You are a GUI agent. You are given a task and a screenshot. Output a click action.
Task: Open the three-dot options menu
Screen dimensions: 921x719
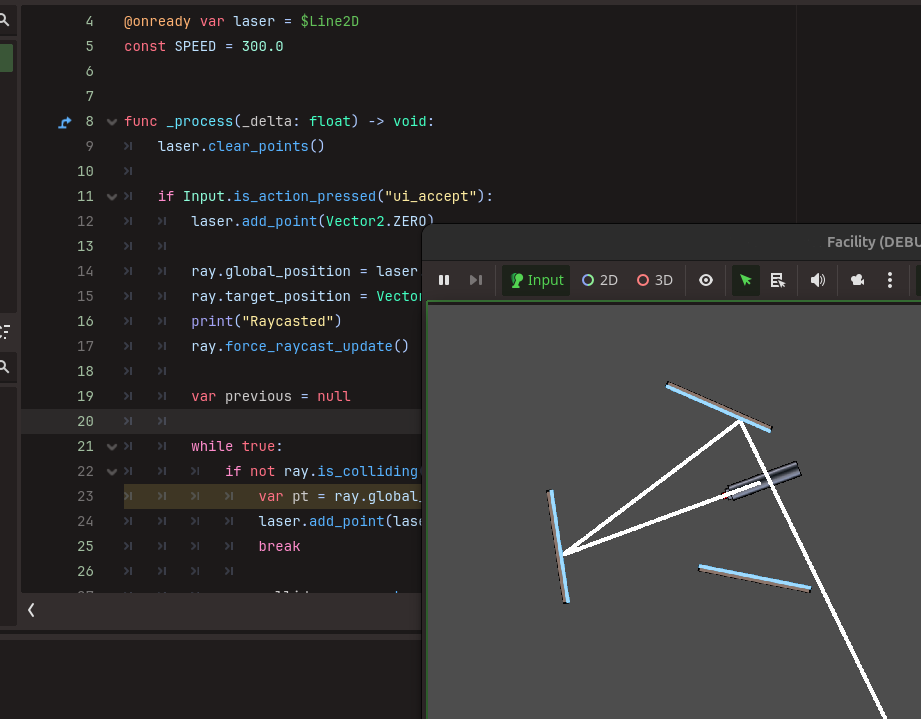tap(890, 280)
